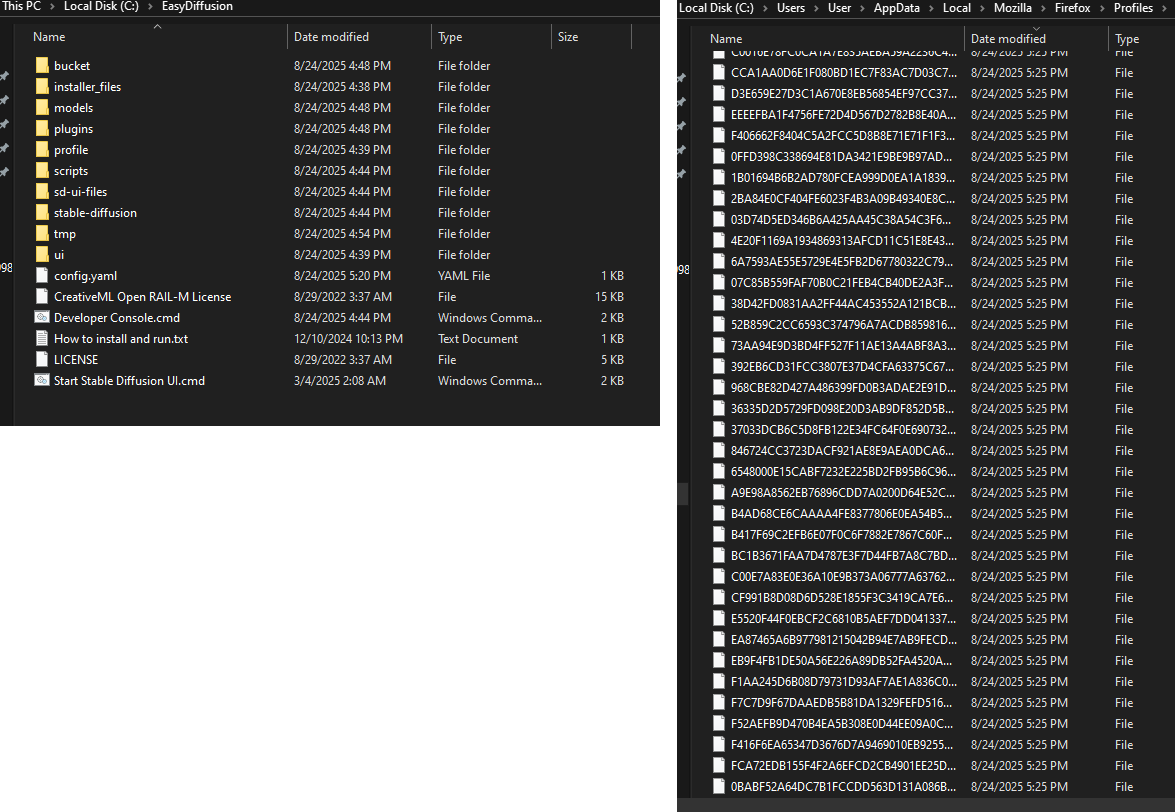This screenshot has width=1175, height=812.
Task: Sort EasyDiffusion list by Name column
Action: click(x=49, y=37)
